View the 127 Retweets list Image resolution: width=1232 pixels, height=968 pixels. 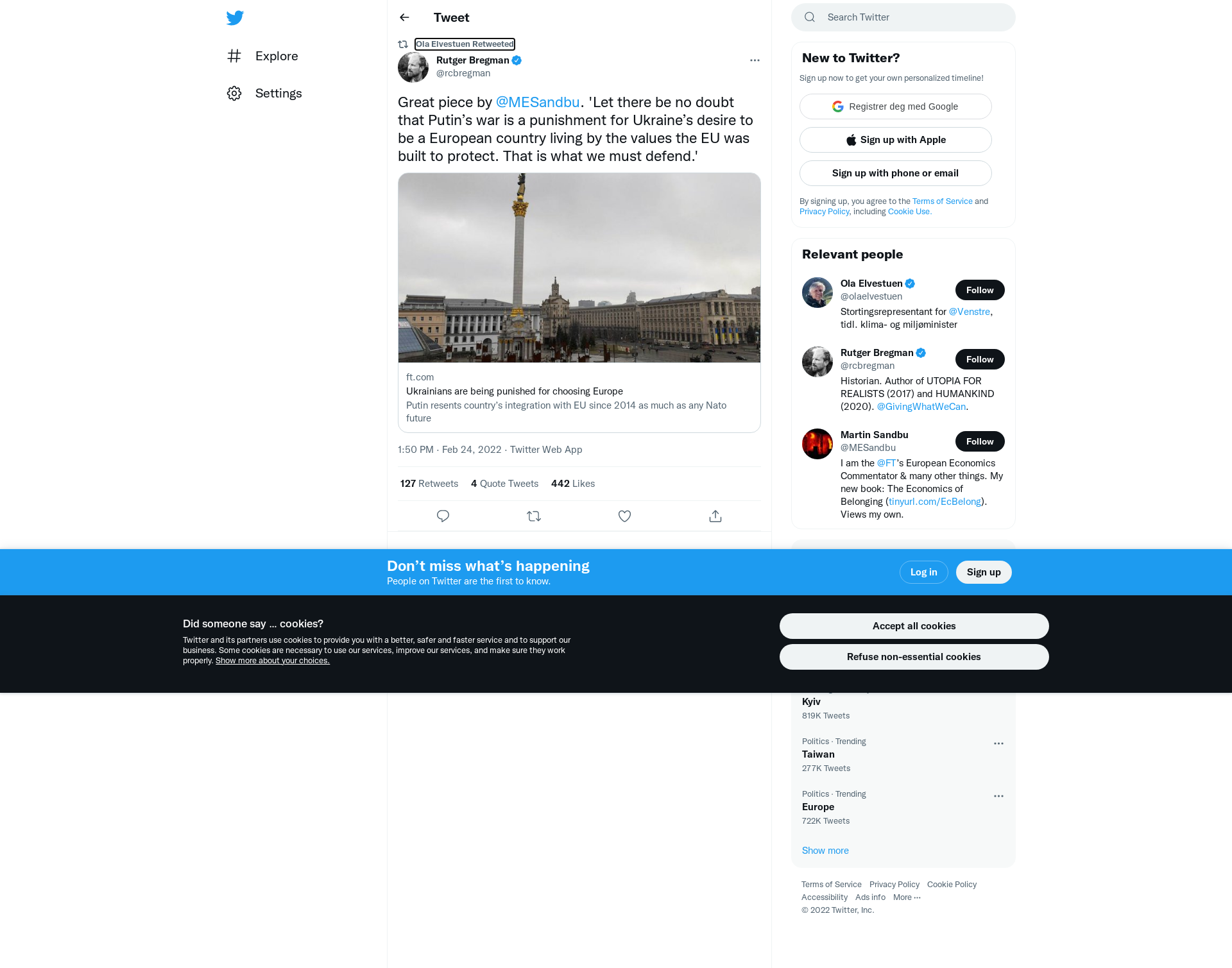[x=429, y=484]
